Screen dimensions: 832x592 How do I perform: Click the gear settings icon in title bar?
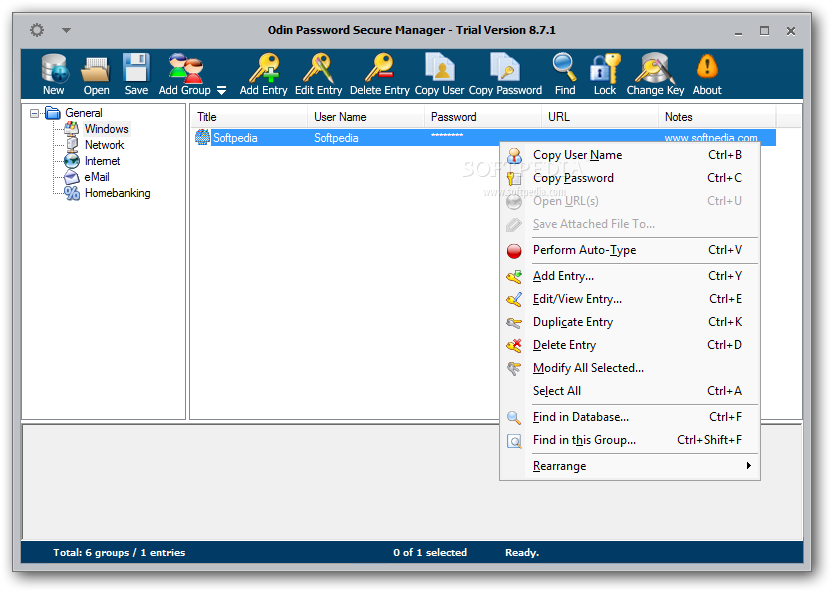point(37,30)
